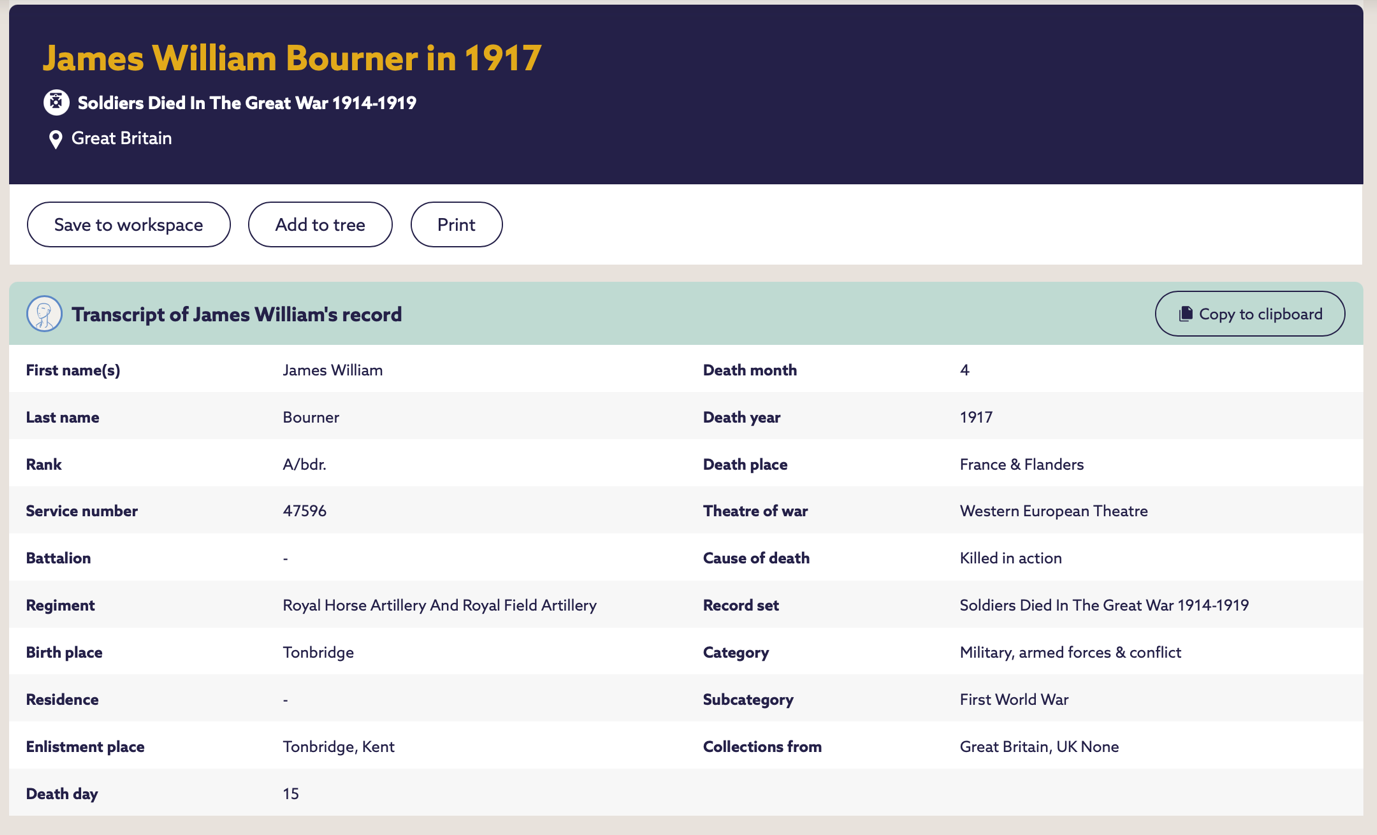
Task: Click the Death place field label
Action: (x=745, y=464)
